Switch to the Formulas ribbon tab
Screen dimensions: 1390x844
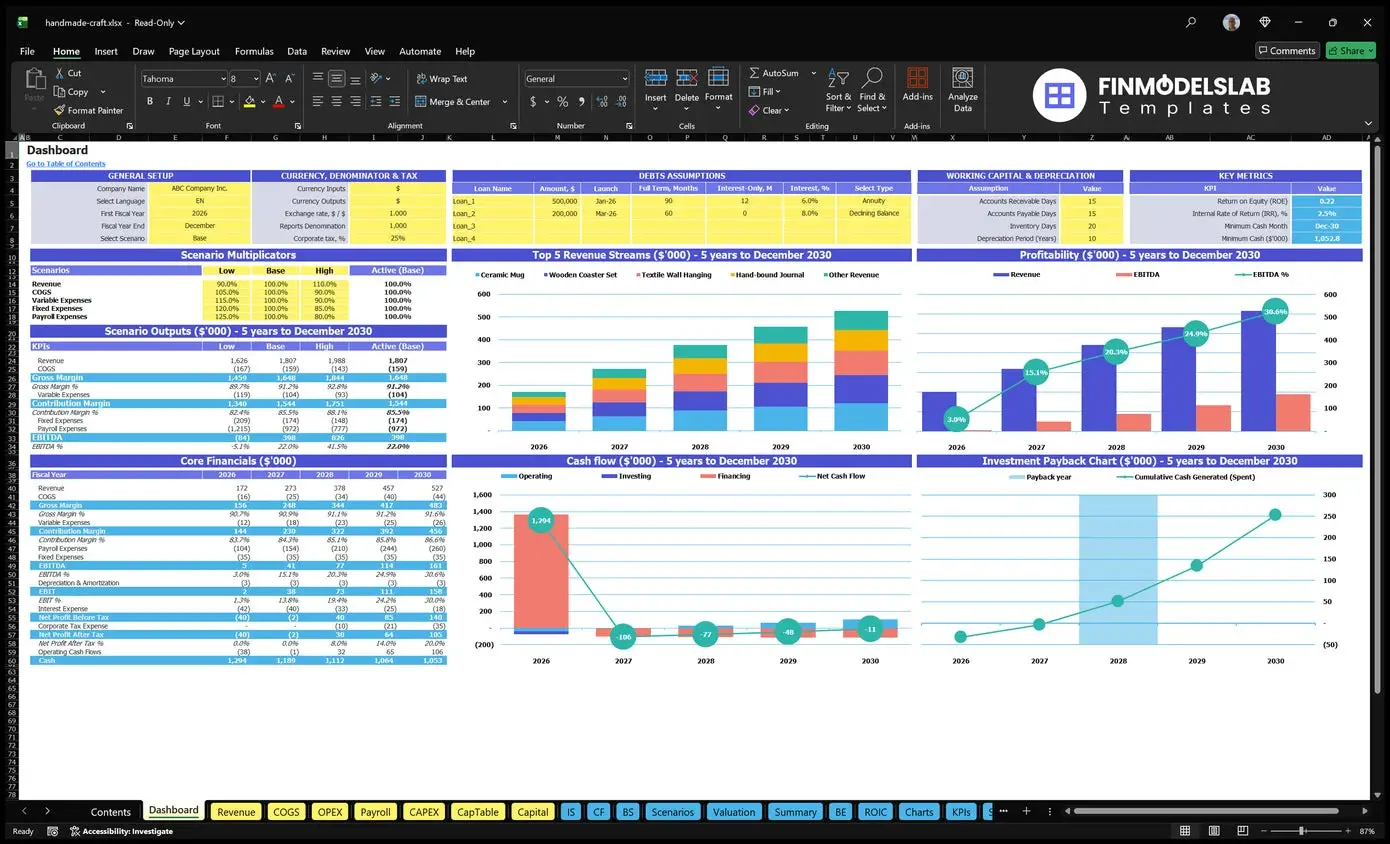coord(254,51)
